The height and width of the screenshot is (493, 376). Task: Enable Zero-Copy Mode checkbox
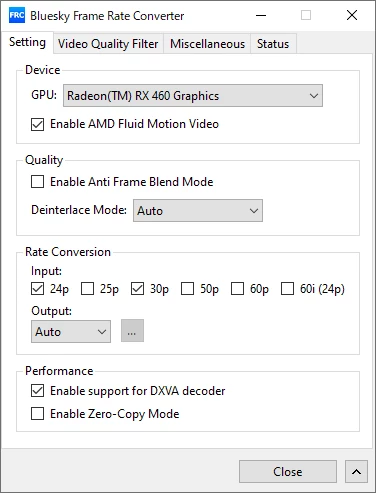click(37, 414)
